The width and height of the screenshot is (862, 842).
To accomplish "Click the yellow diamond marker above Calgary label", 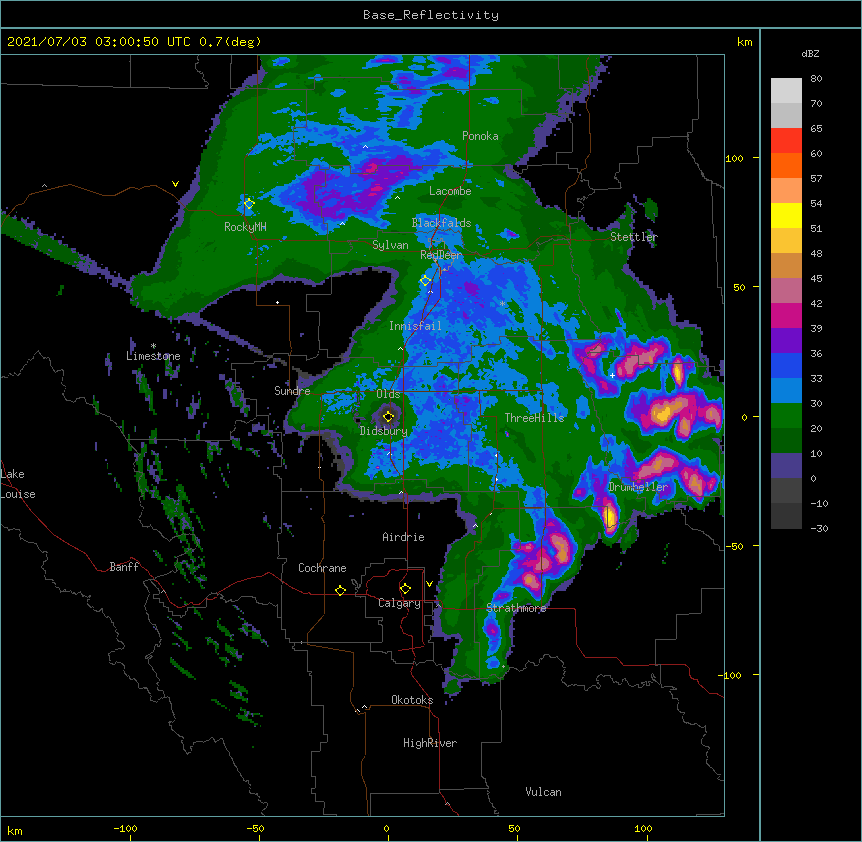I will (x=405, y=589).
